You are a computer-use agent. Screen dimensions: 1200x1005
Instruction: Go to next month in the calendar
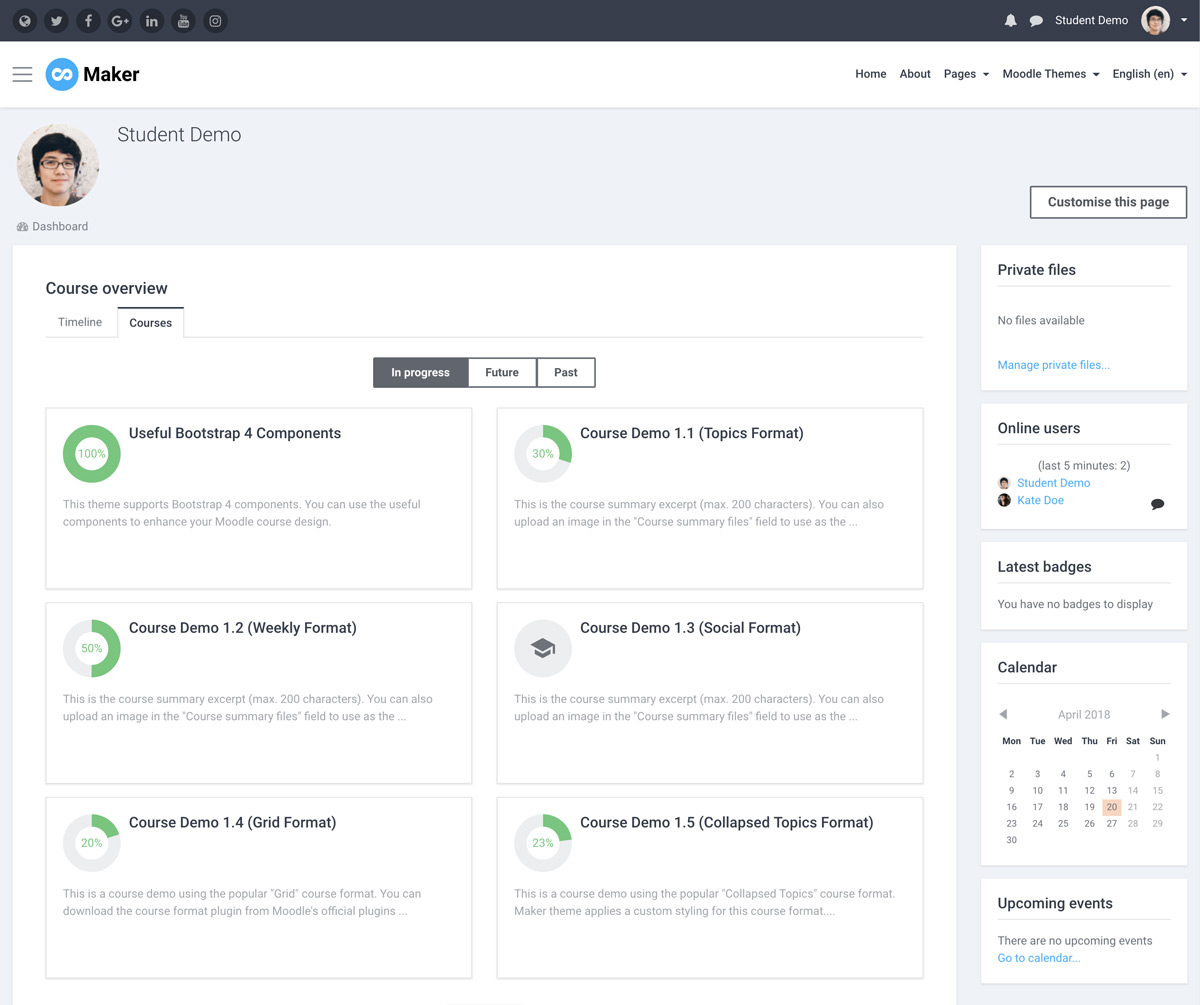1165,714
